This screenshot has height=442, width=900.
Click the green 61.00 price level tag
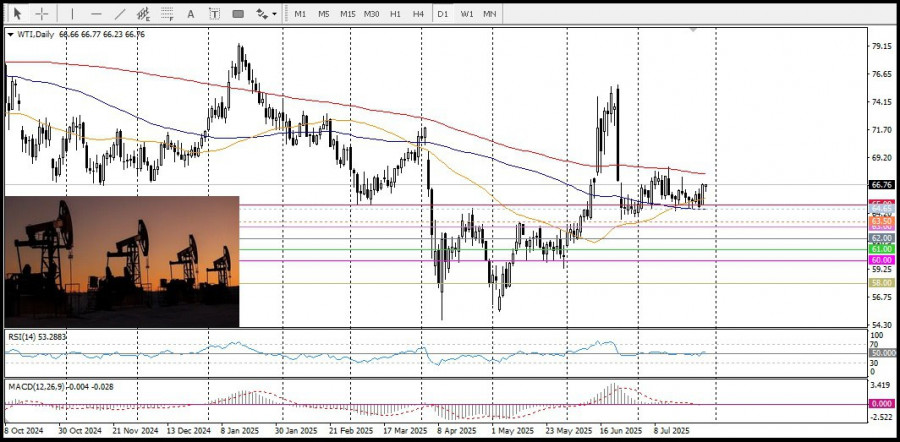click(x=881, y=249)
